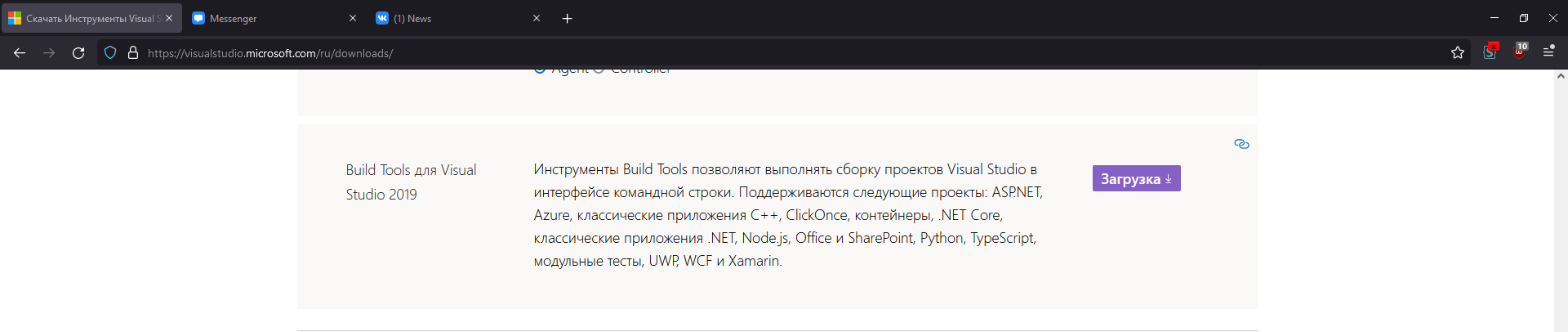
Task: Go back to the previous page
Action: [x=20, y=53]
